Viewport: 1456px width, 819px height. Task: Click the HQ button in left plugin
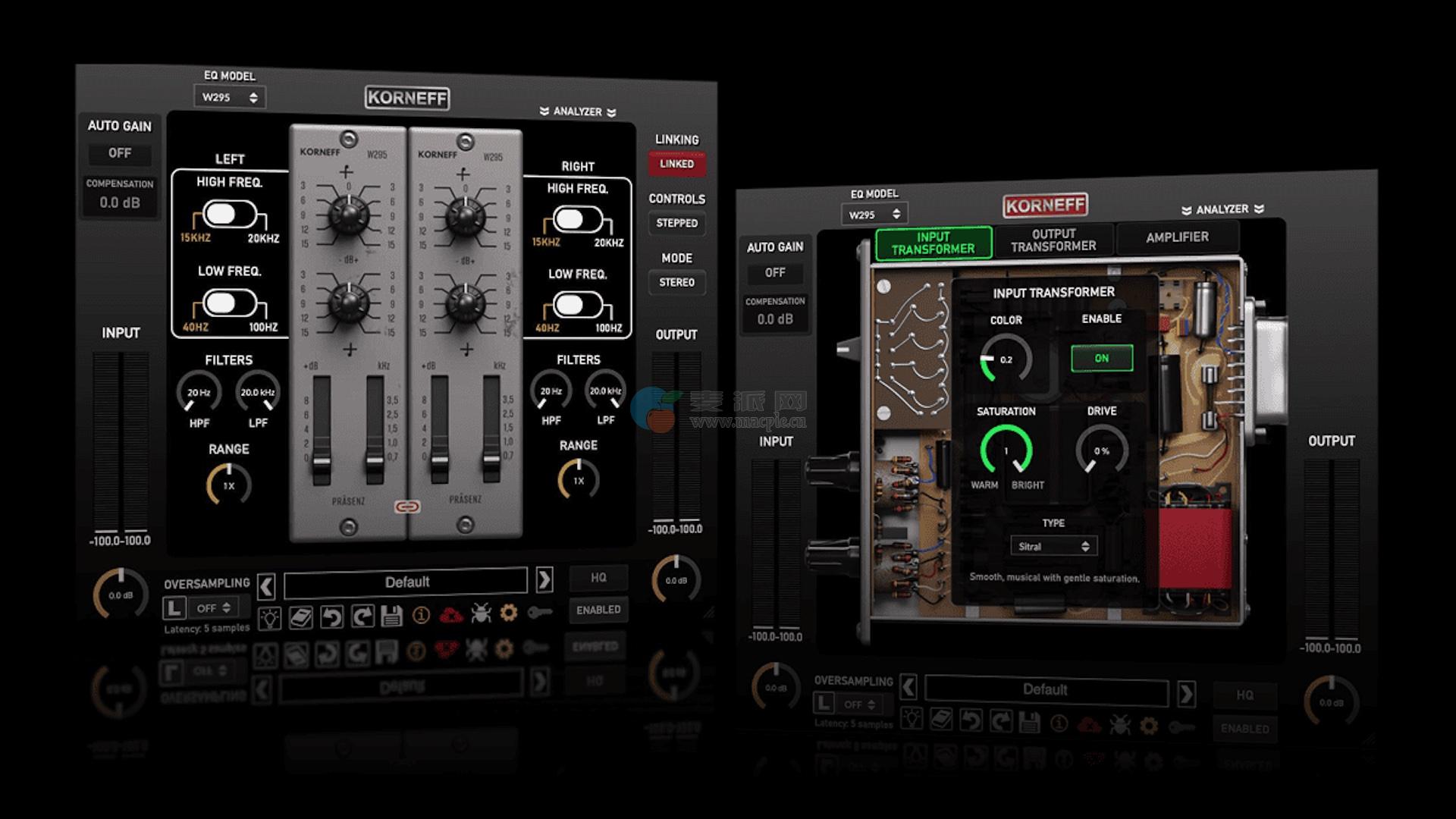[598, 578]
